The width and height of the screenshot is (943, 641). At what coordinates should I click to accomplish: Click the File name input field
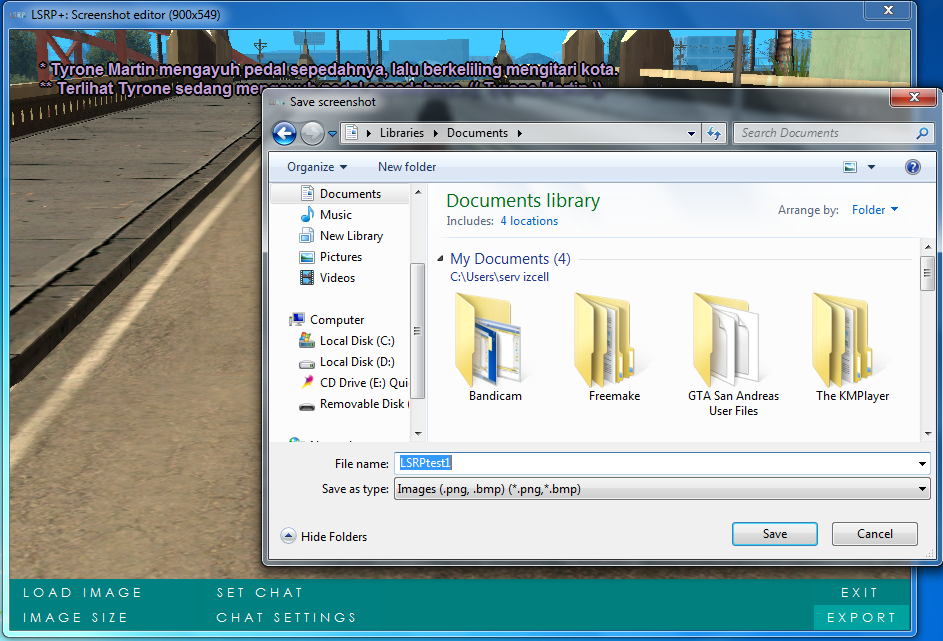[655, 463]
